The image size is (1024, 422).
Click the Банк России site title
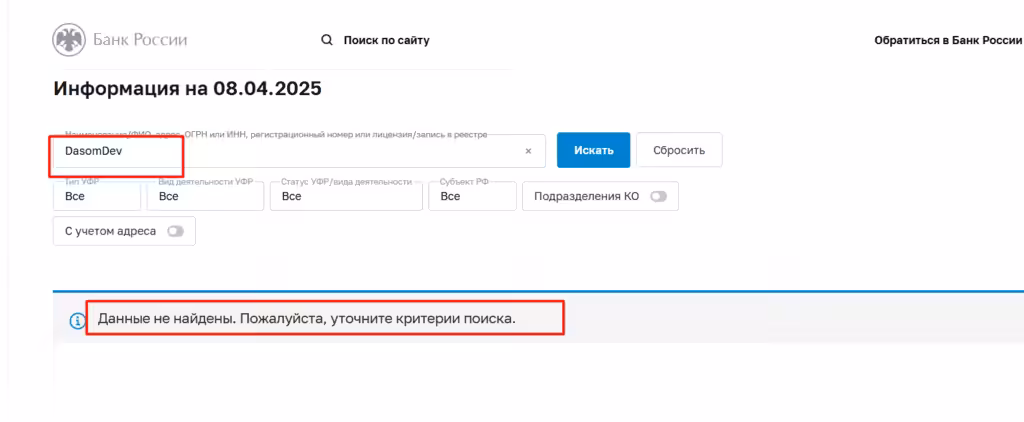(x=141, y=41)
